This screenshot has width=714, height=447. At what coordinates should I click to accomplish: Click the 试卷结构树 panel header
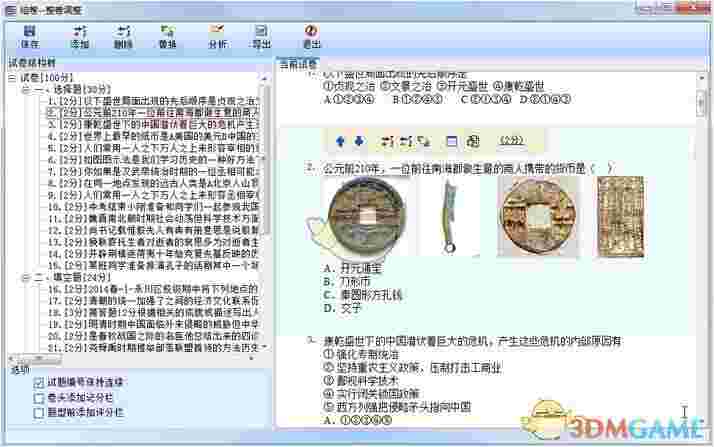click(32, 63)
